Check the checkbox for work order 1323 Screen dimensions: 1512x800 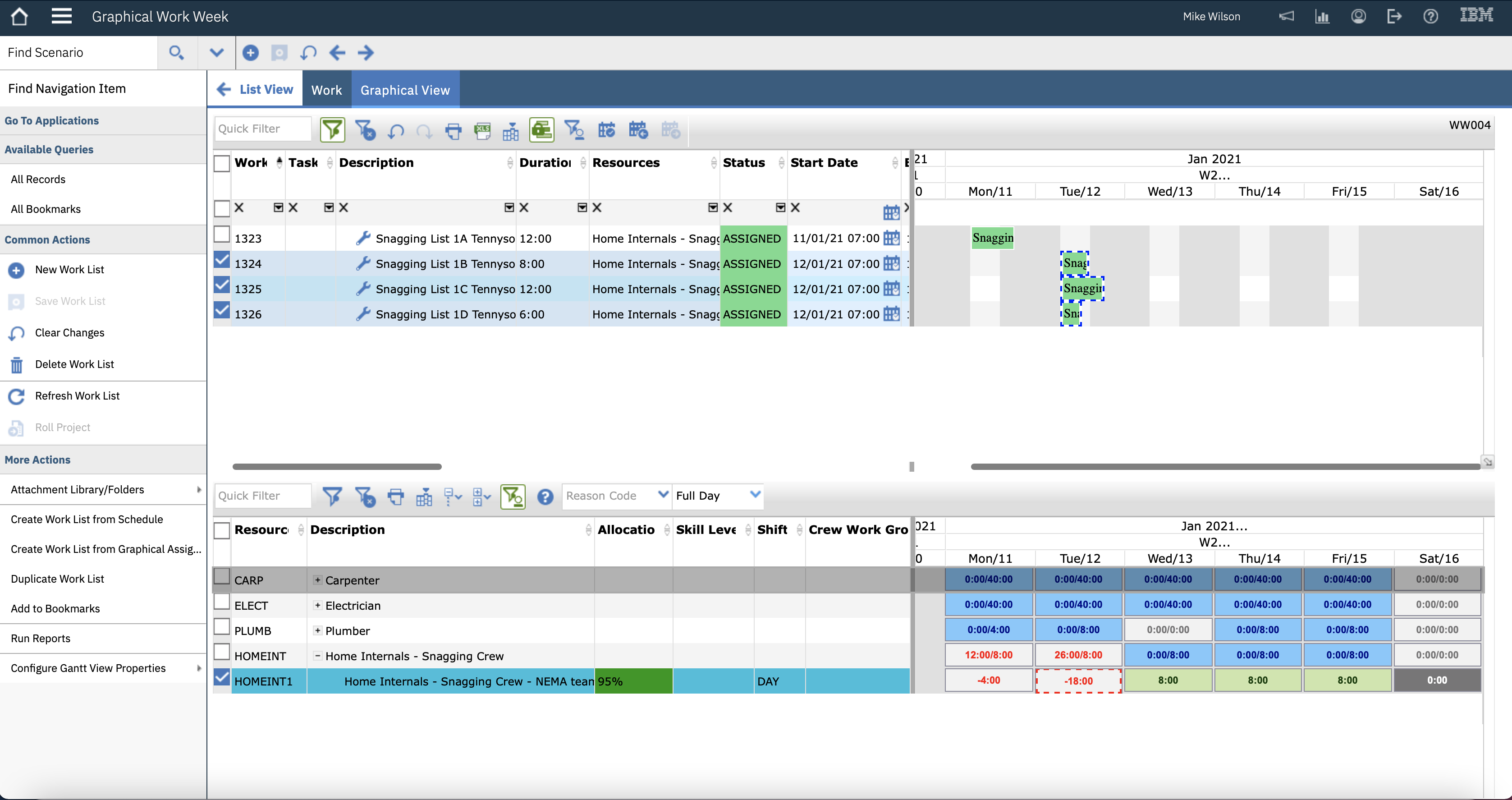pyautogui.click(x=221, y=235)
